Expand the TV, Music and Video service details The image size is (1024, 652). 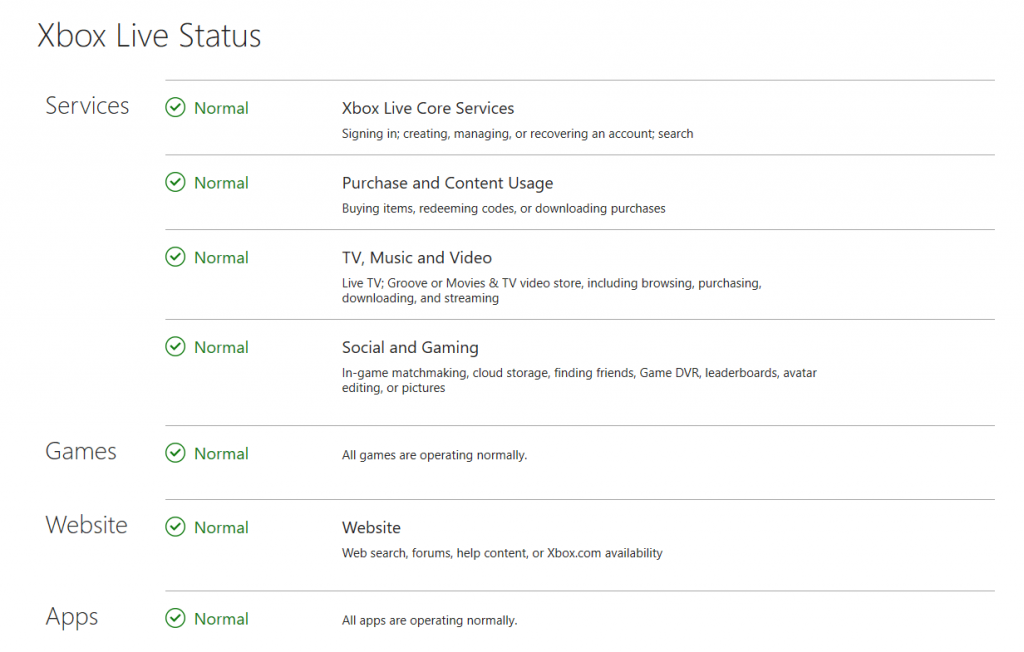(x=417, y=258)
